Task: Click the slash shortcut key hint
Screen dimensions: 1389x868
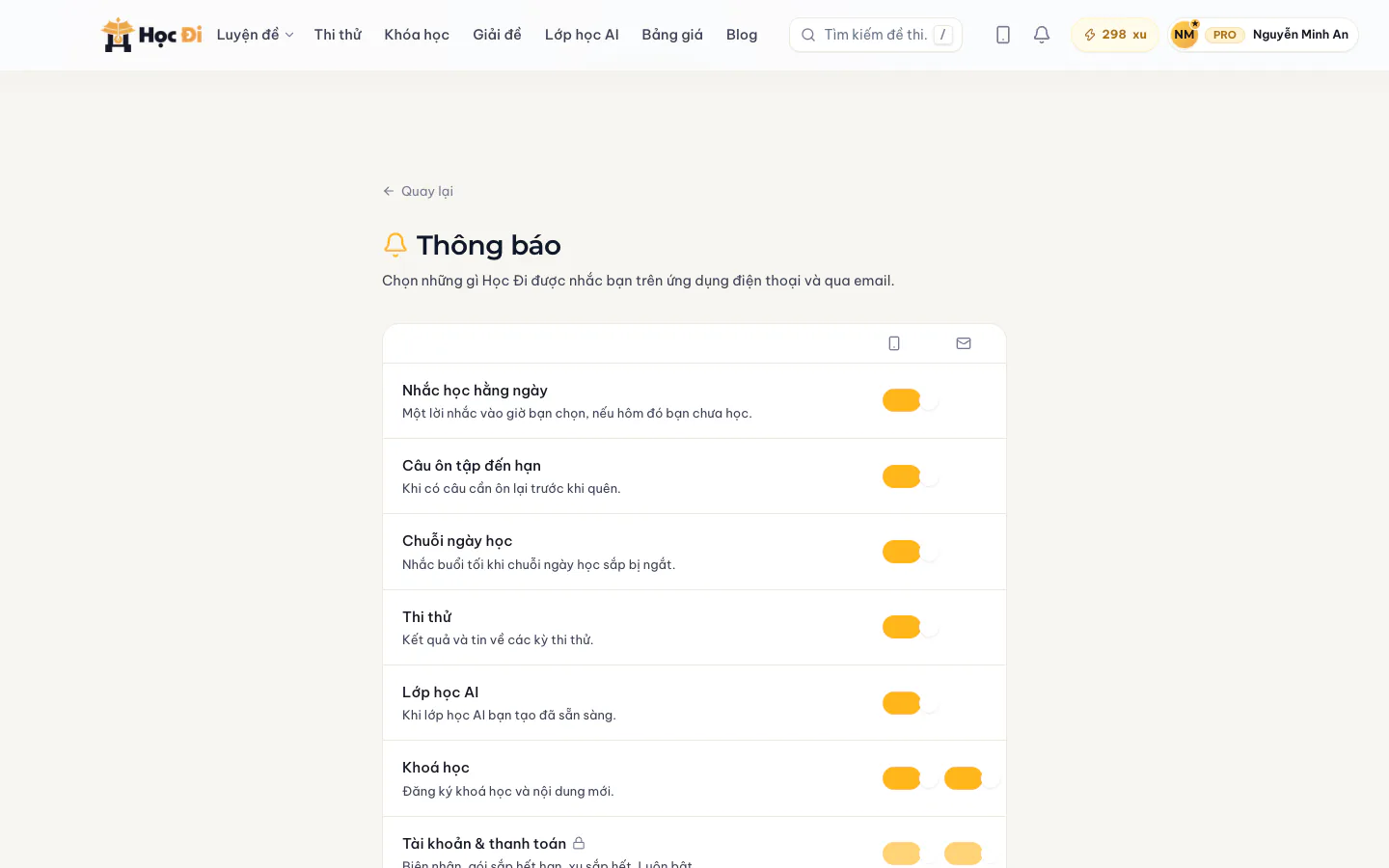Action: (943, 35)
